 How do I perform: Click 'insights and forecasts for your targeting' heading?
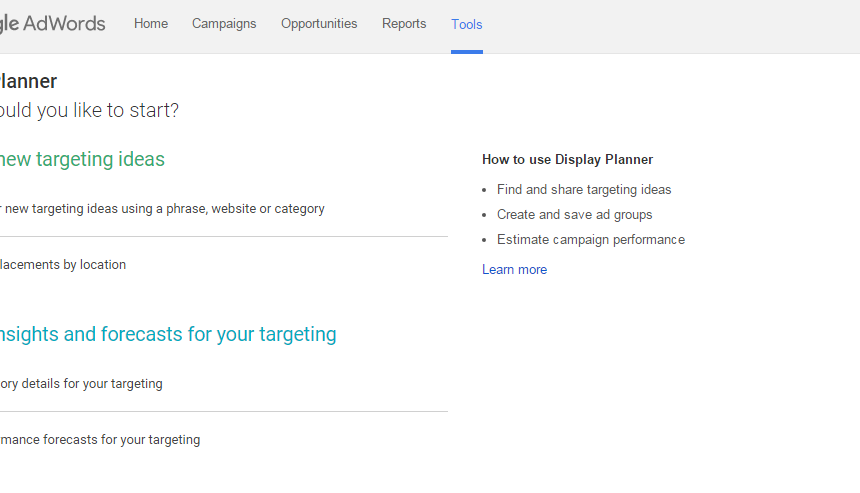tap(168, 334)
